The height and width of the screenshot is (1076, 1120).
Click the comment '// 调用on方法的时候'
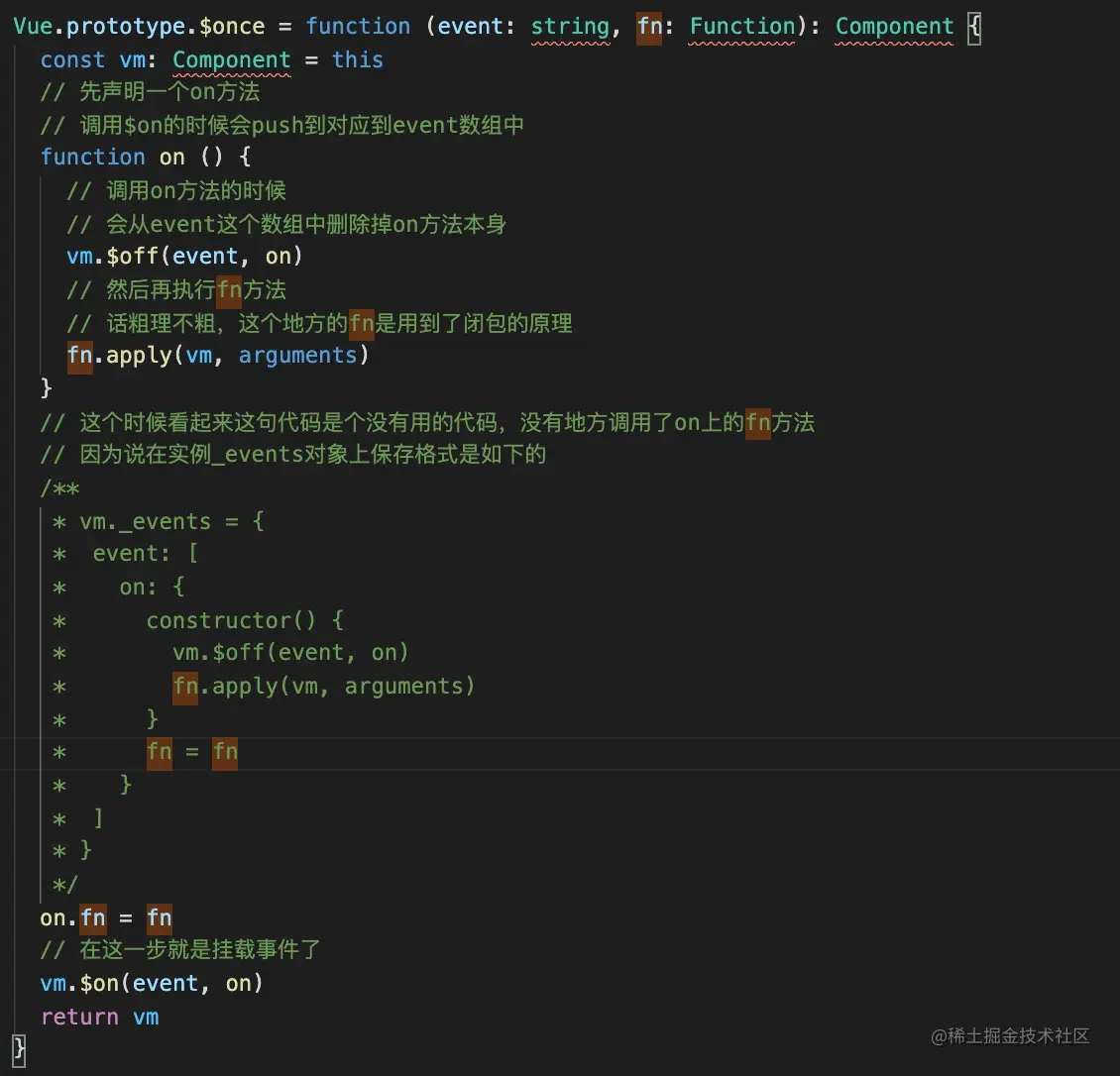tap(176, 190)
